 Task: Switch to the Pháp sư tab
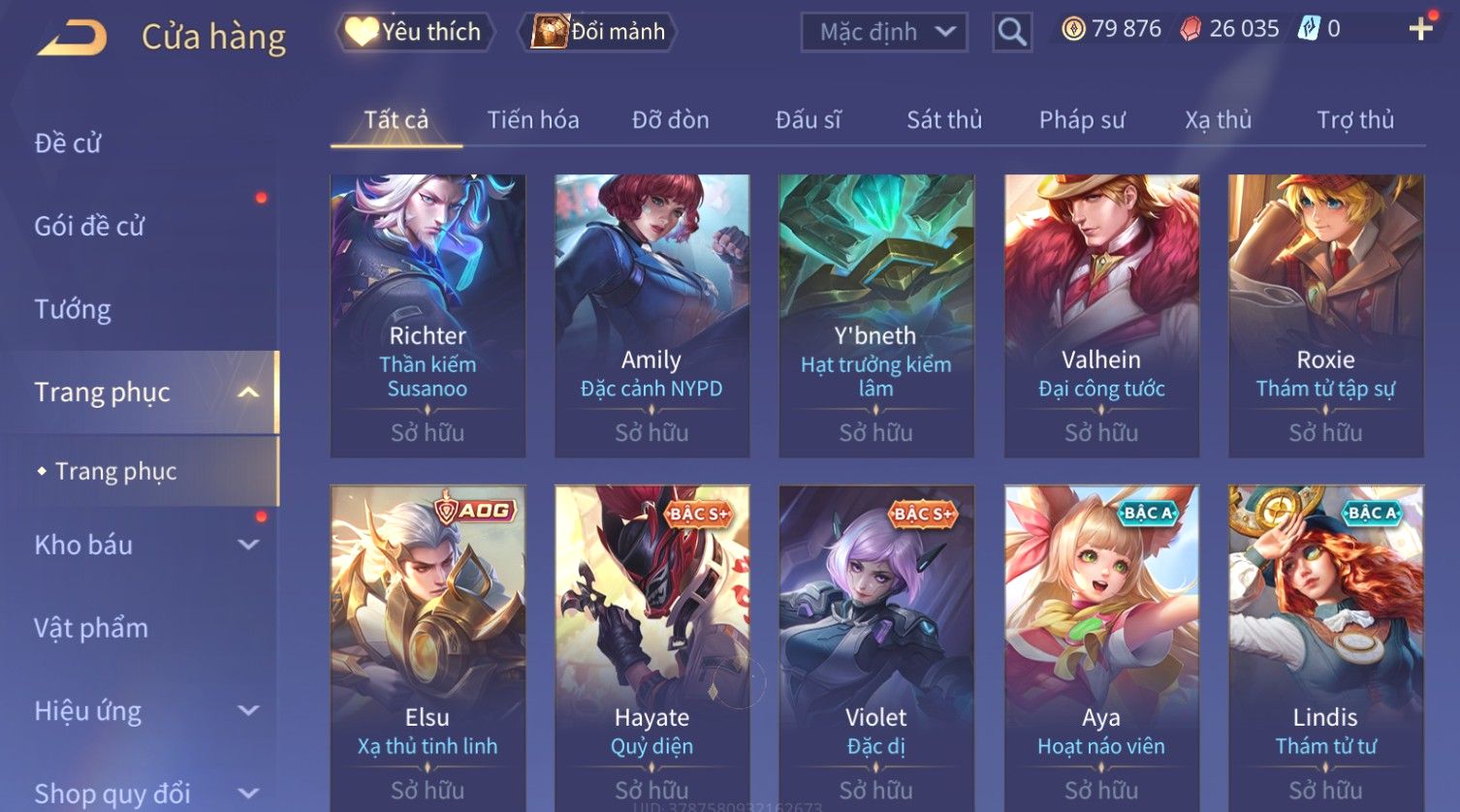coord(1082,120)
